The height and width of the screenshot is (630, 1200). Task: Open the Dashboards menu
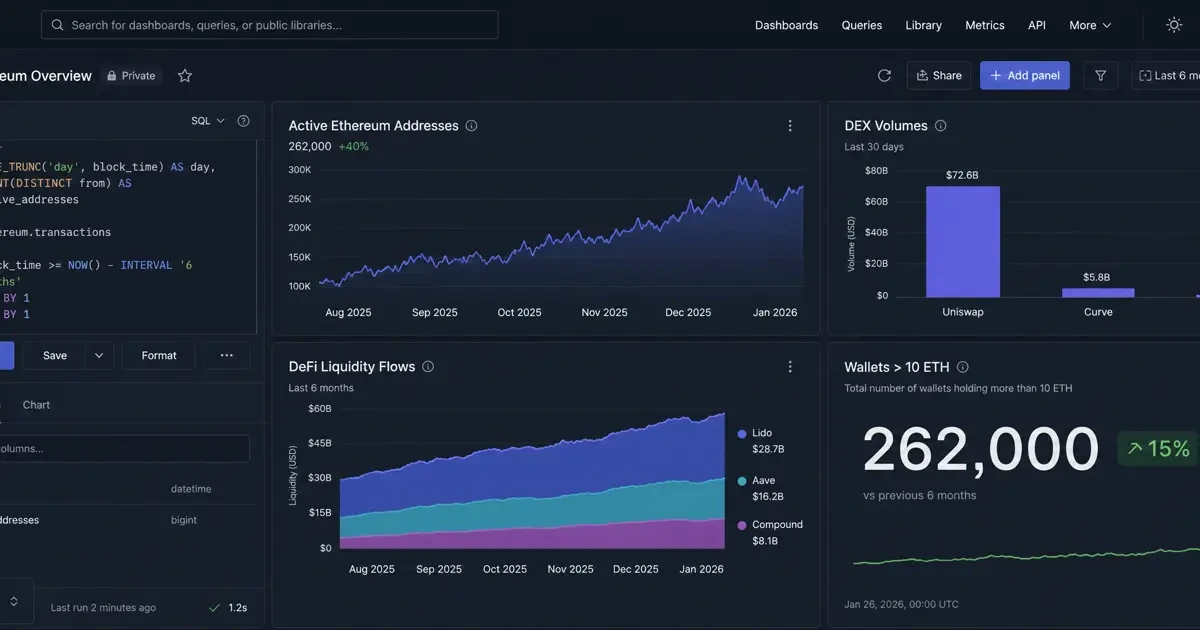click(x=786, y=25)
